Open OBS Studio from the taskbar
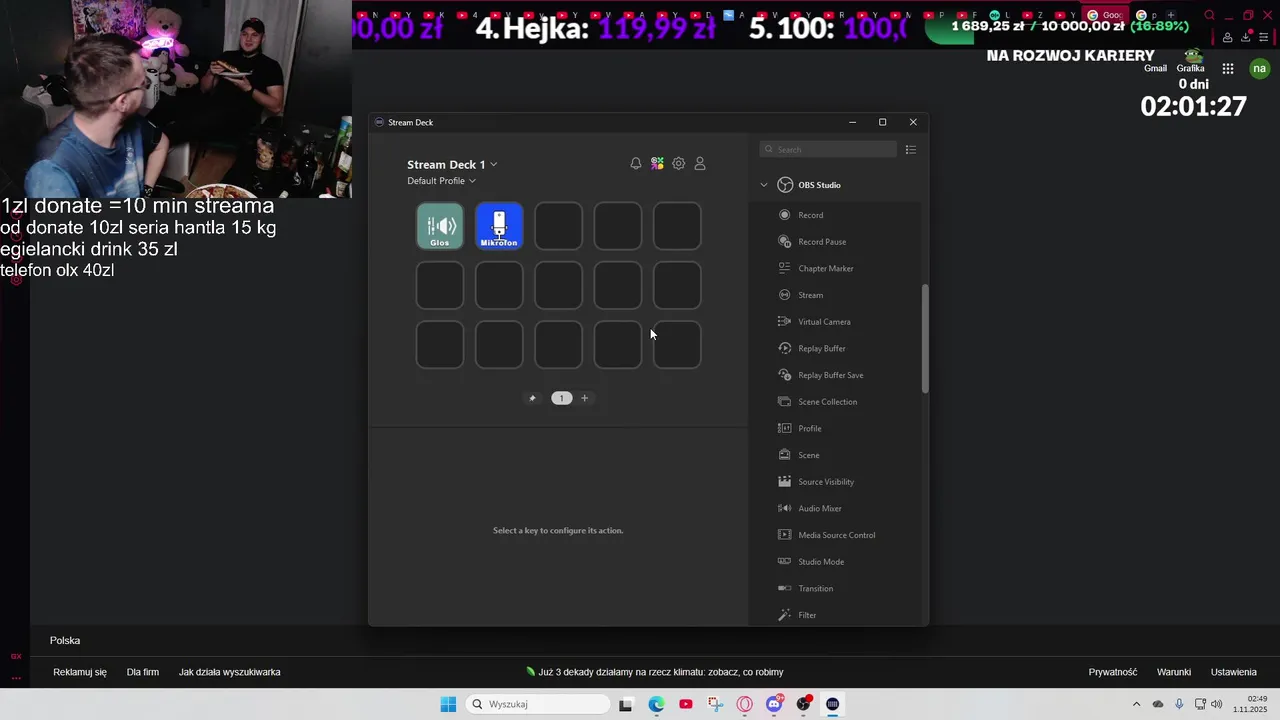This screenshot has height=720, width=1280. [803, 704]
